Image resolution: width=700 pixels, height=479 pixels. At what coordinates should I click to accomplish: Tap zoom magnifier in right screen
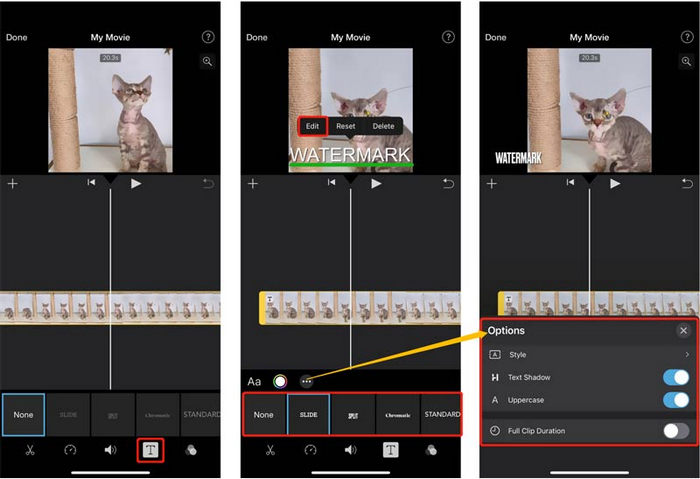coord(686,61)
